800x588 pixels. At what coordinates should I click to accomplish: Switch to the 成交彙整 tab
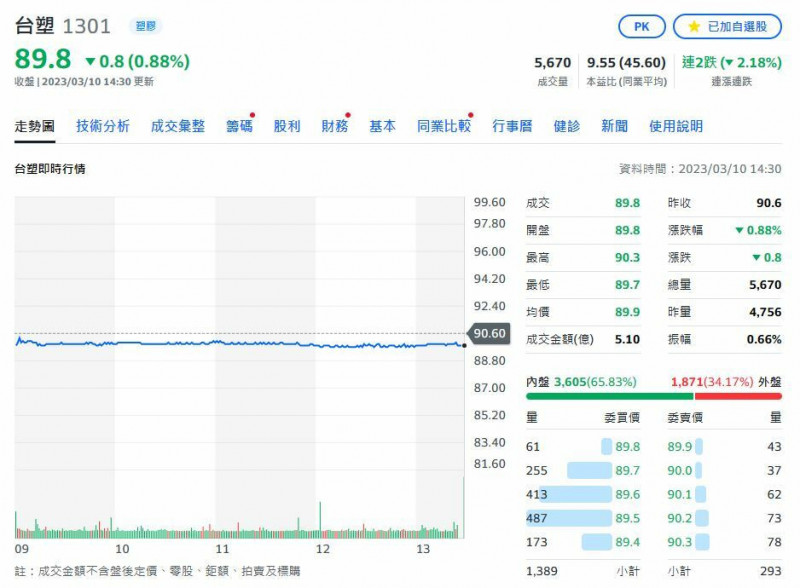[178, 126]
